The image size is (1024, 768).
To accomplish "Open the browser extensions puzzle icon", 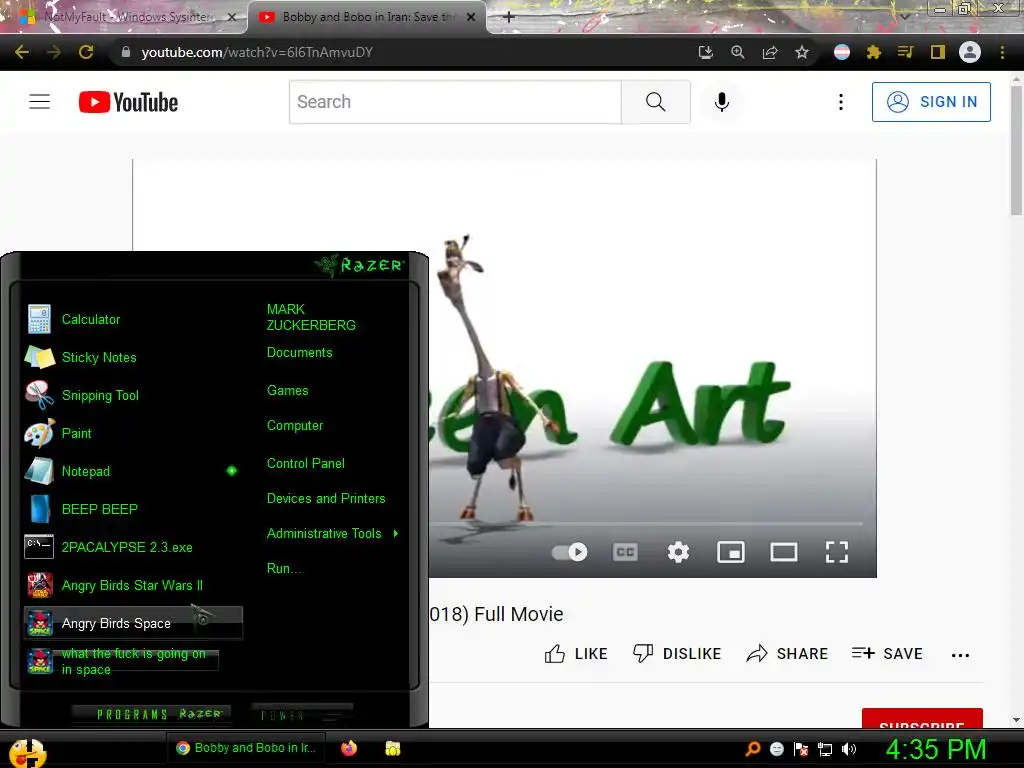I will pos(874,52).
